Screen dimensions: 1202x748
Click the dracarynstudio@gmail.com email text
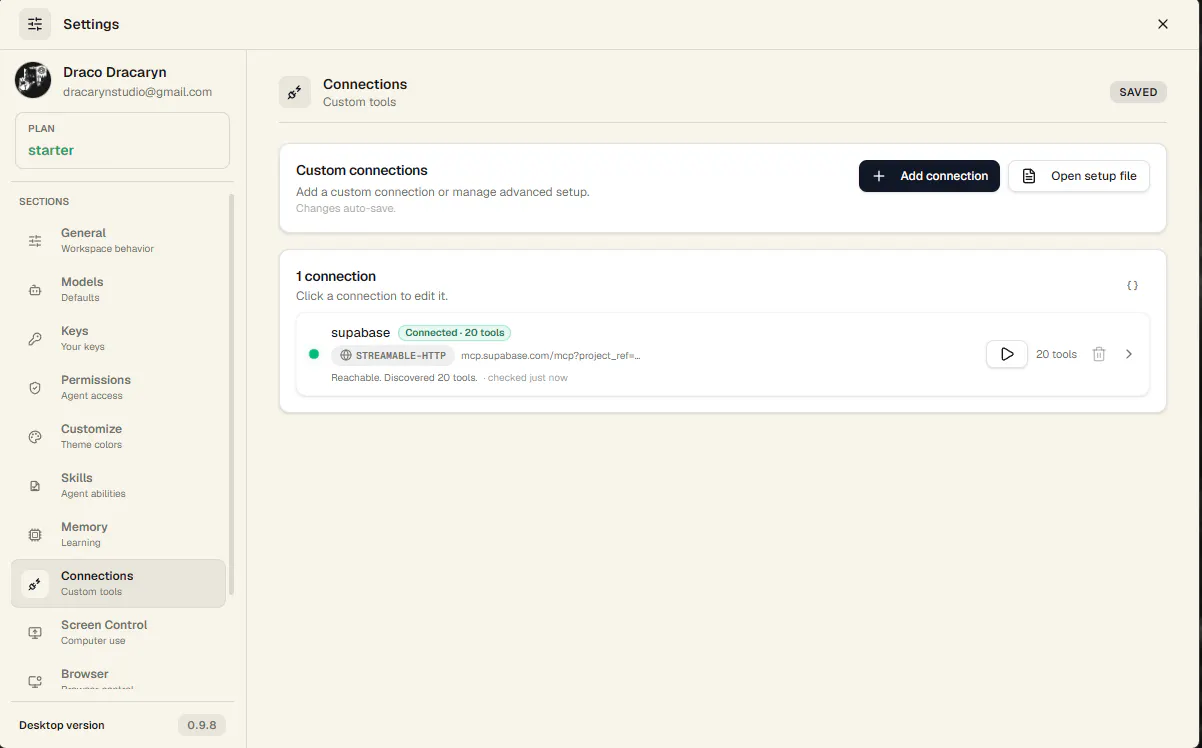pyautogui.click(x=137, y=92)
